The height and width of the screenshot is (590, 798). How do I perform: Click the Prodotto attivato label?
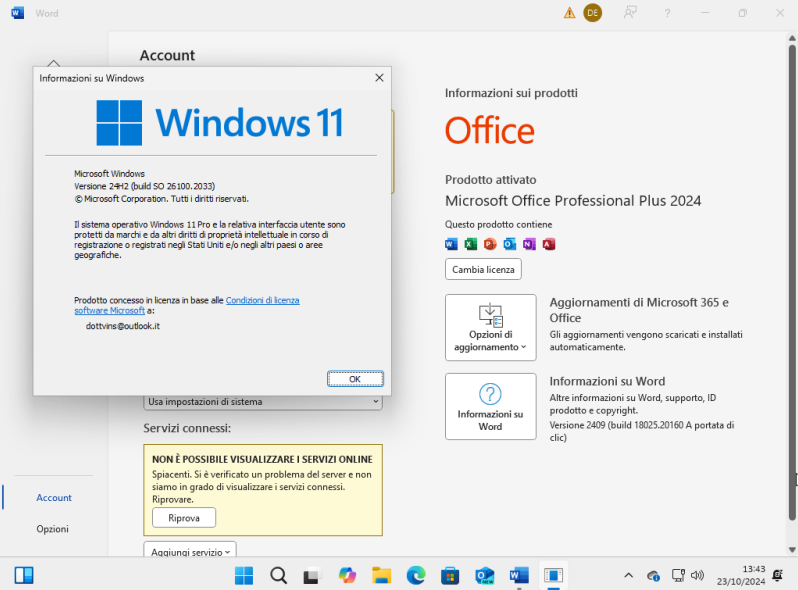pos(491,180)
